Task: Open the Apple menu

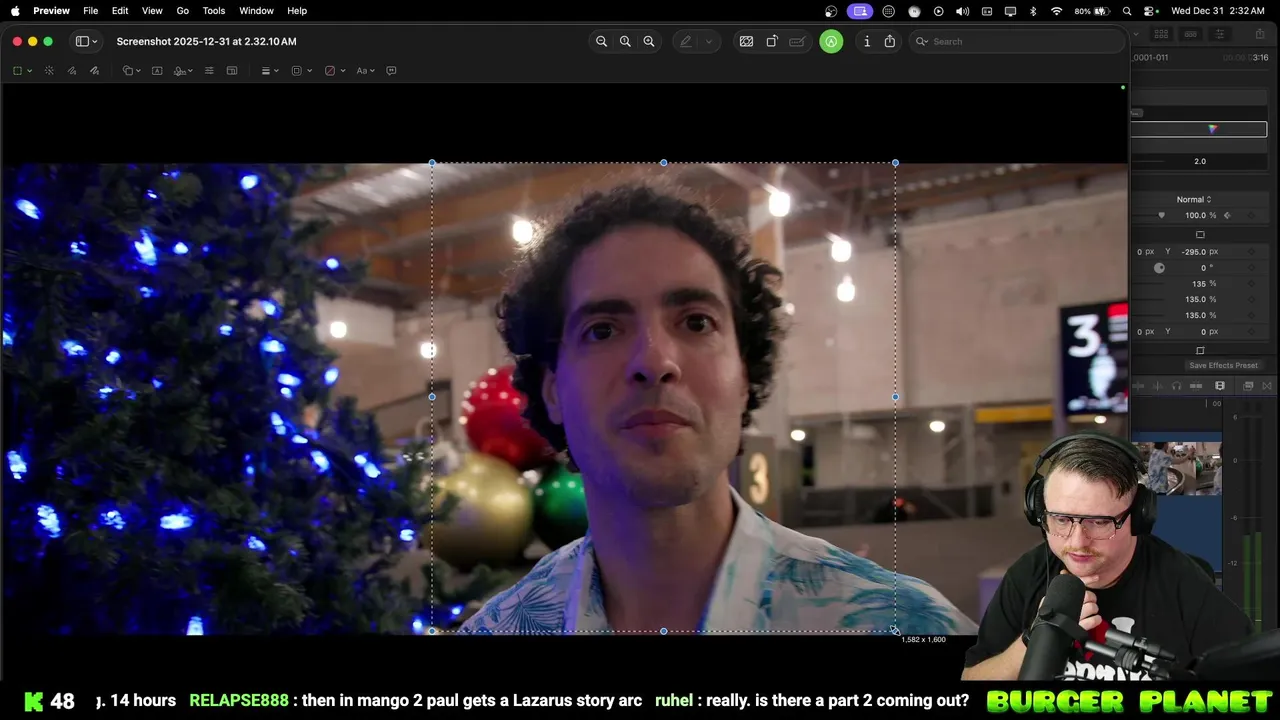Action: (x=15, y=10)
